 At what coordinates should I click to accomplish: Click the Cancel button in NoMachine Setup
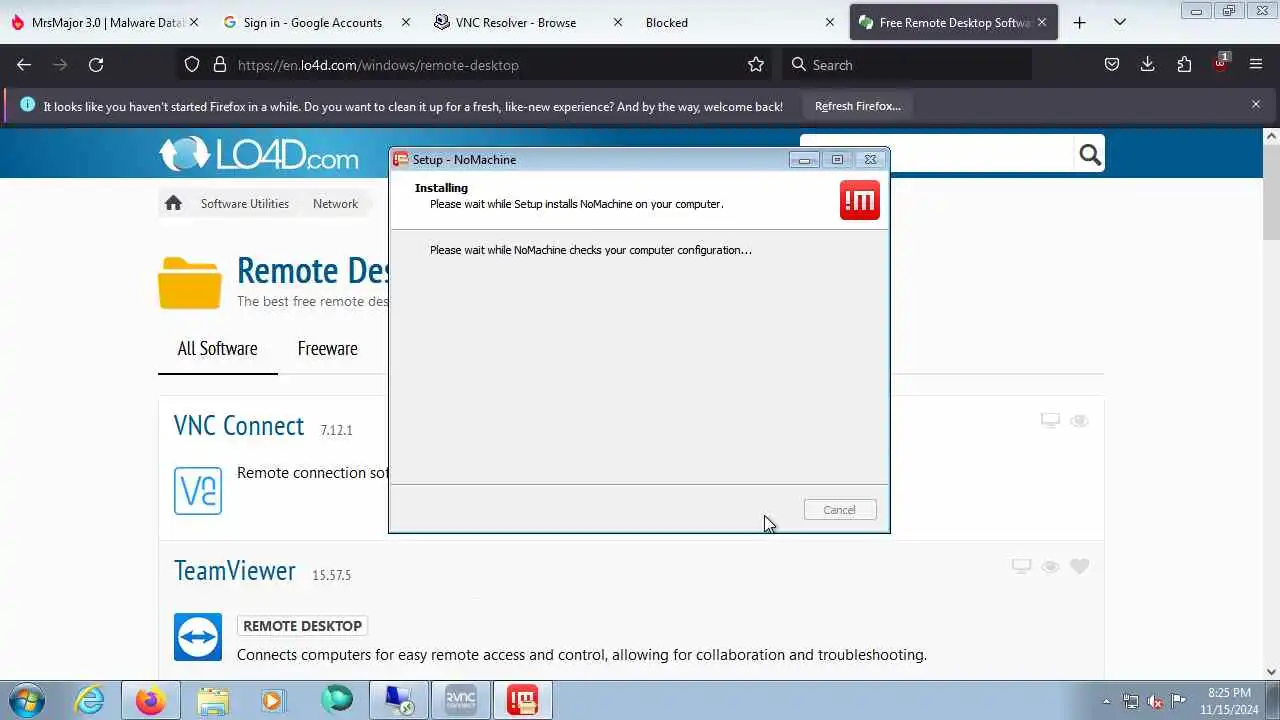pos(840,510)
